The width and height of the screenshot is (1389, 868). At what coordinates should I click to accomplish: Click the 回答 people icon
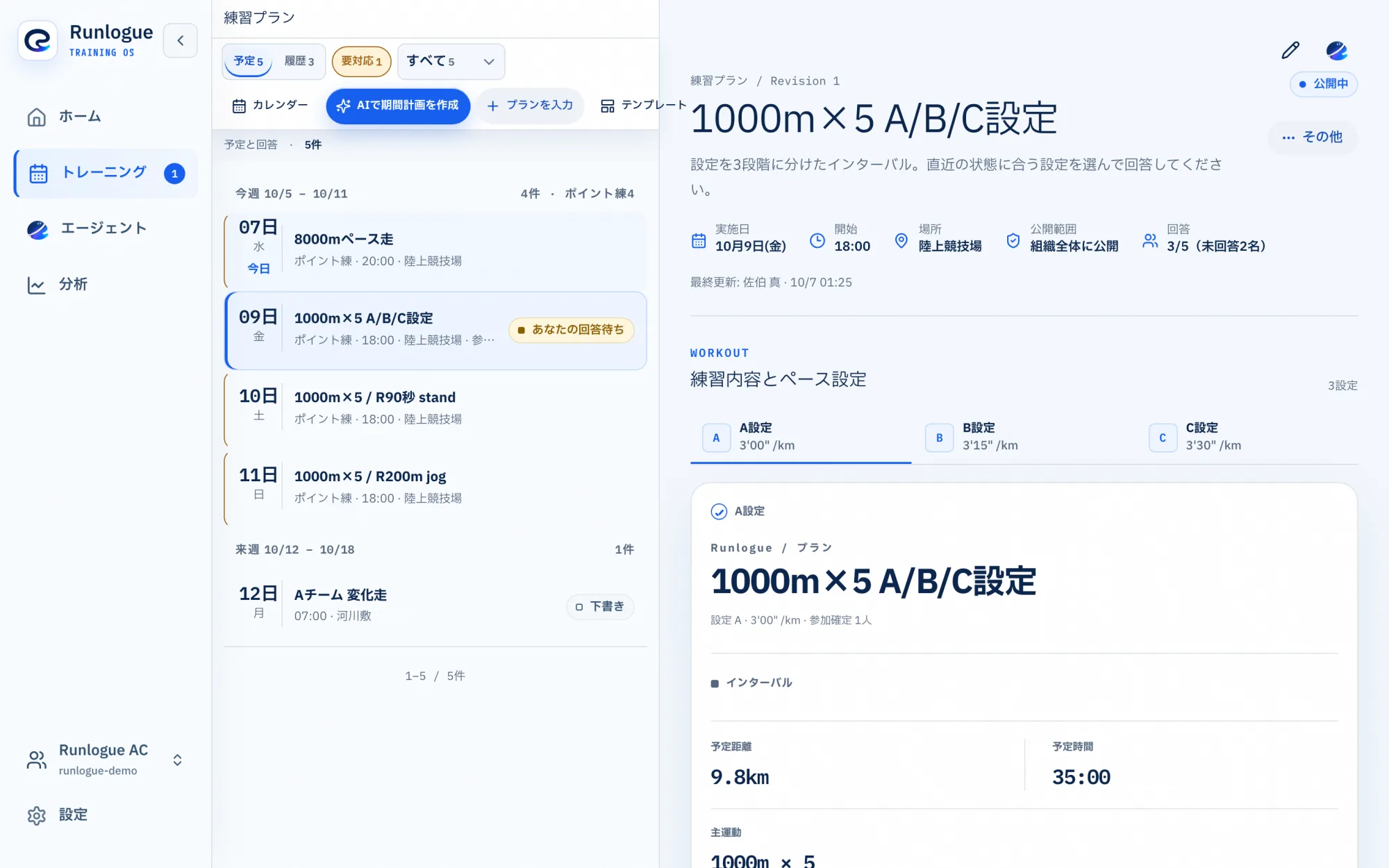(1150, 241)
